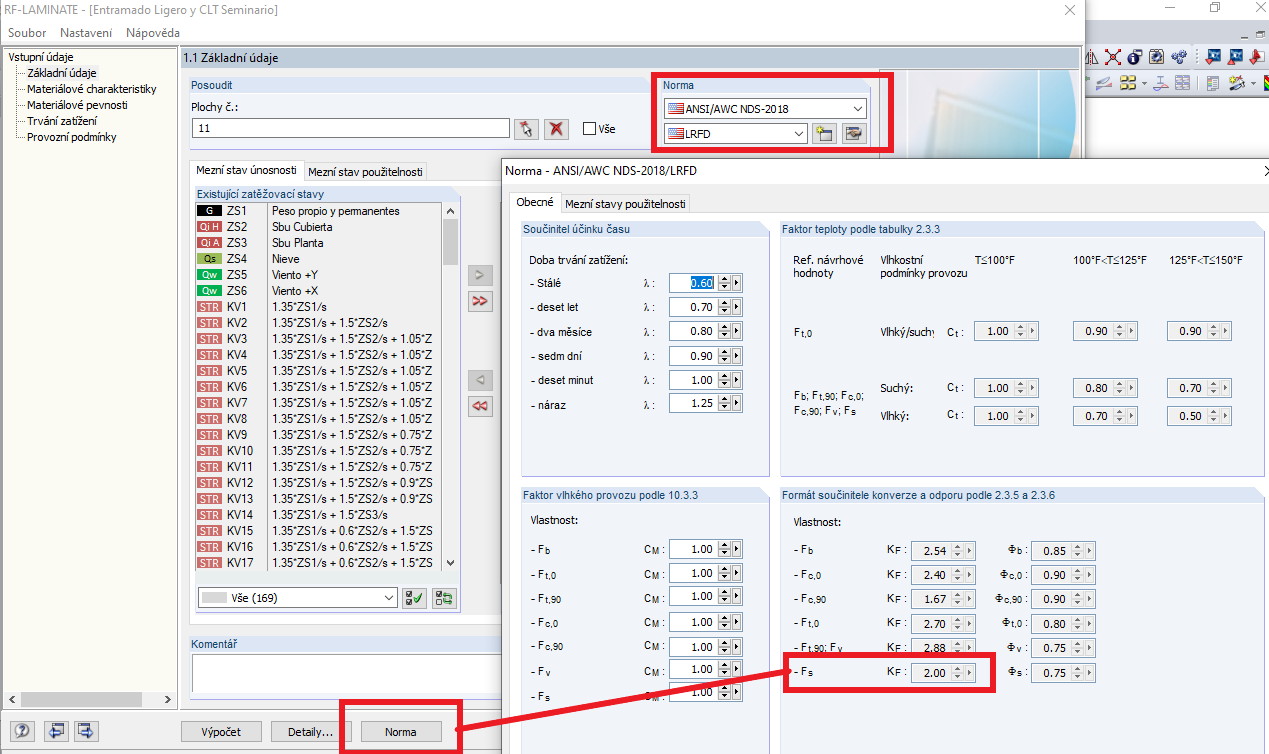Select Materiálové pevnosti in the tree
Screen dimensions: 1269x754
(x=77, y=105)
